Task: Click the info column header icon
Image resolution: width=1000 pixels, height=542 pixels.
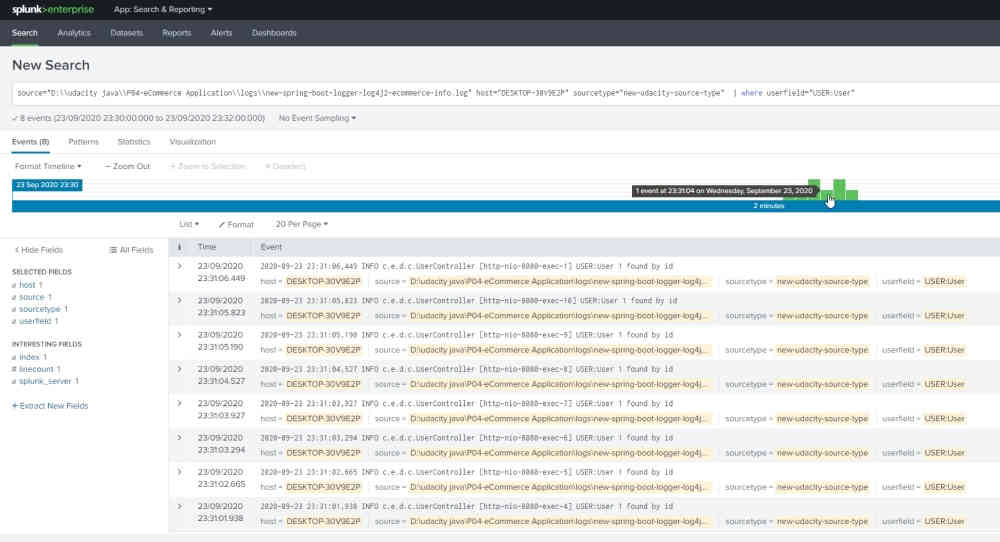Action: click(x=179, y=247)
